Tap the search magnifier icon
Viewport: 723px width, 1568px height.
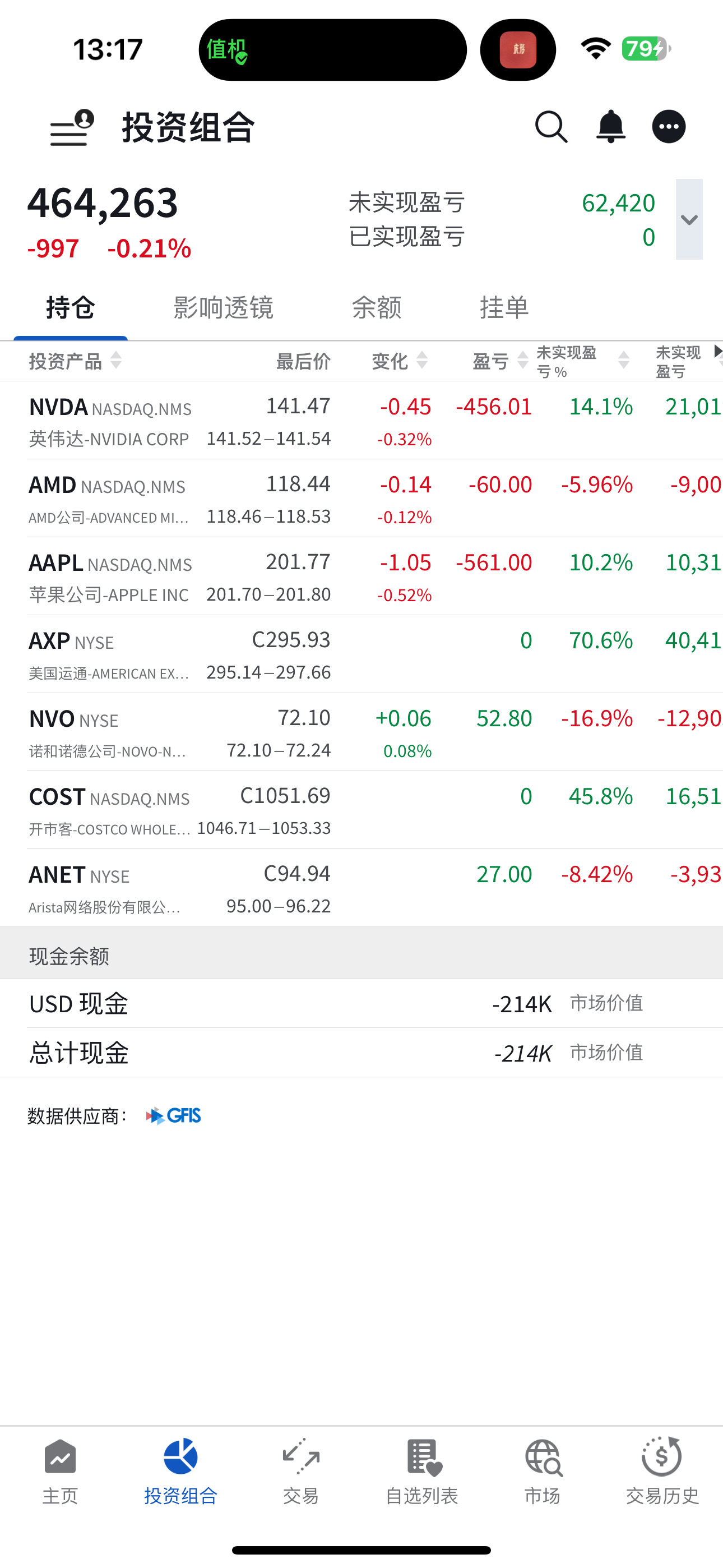tap(551, 127)
